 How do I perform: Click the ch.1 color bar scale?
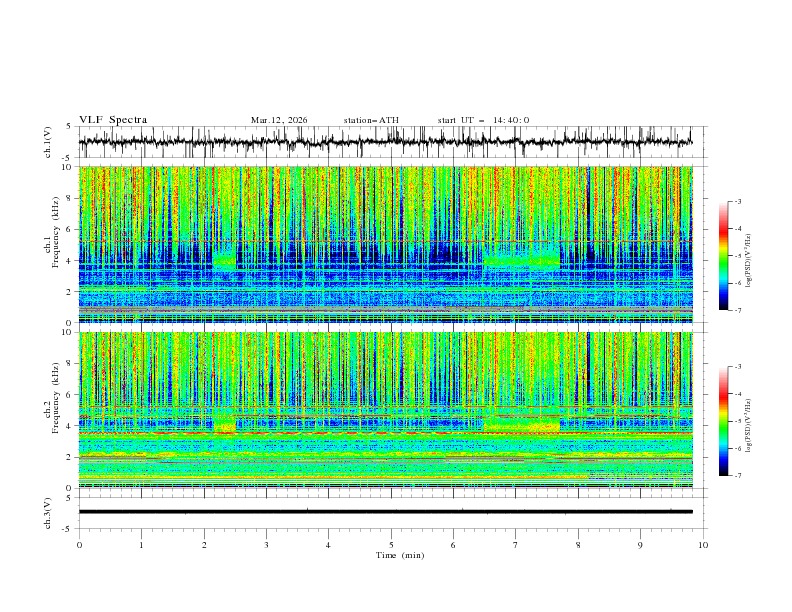[723, 256]
